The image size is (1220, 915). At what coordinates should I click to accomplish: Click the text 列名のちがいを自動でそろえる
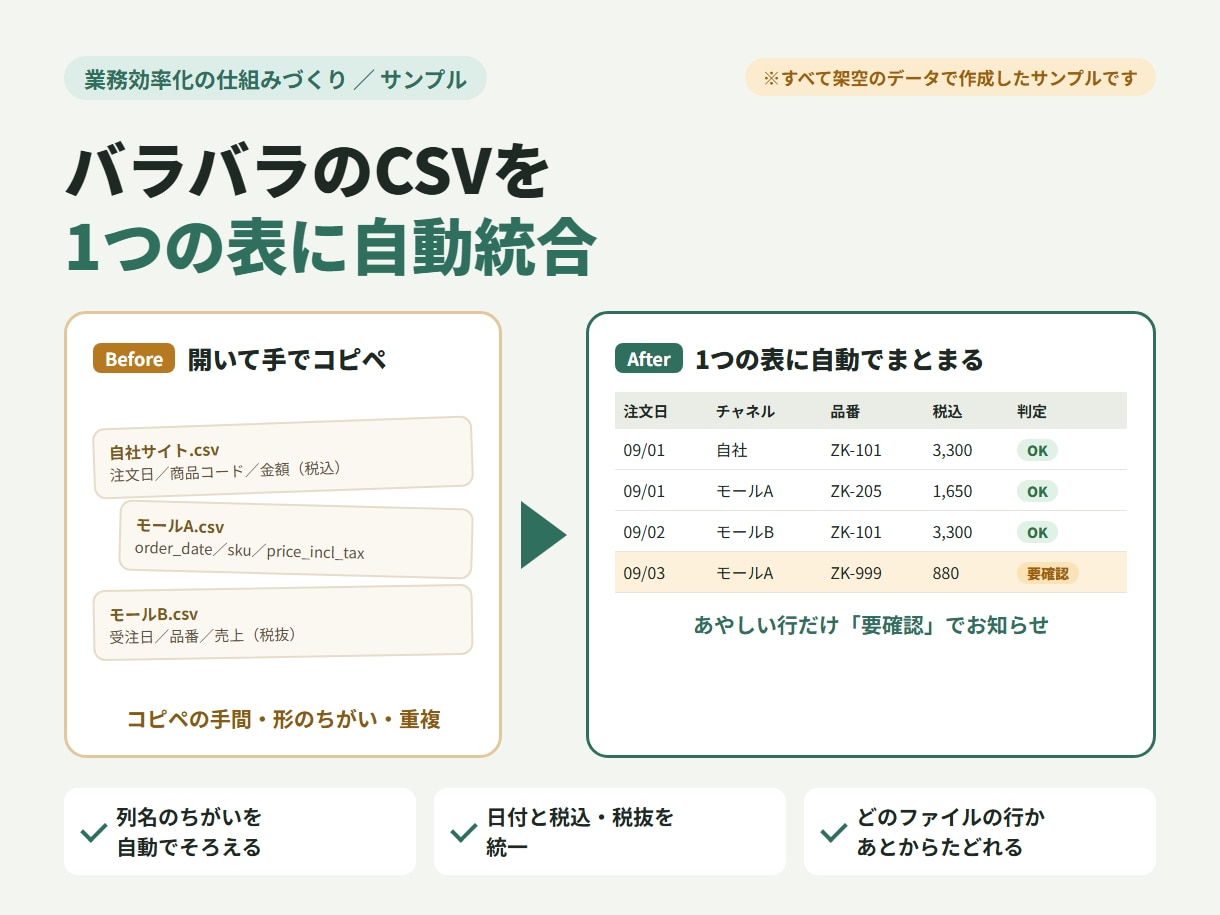189,832
